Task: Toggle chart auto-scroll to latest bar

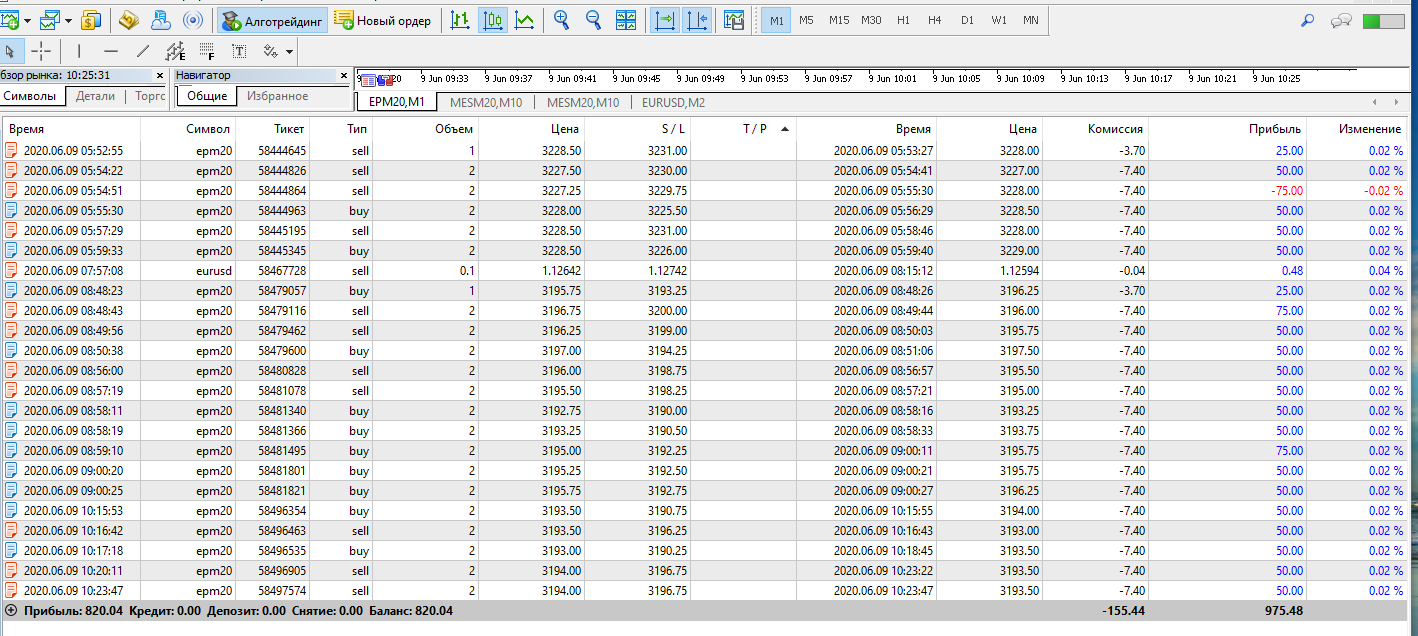Action: [x=664, y=20]
